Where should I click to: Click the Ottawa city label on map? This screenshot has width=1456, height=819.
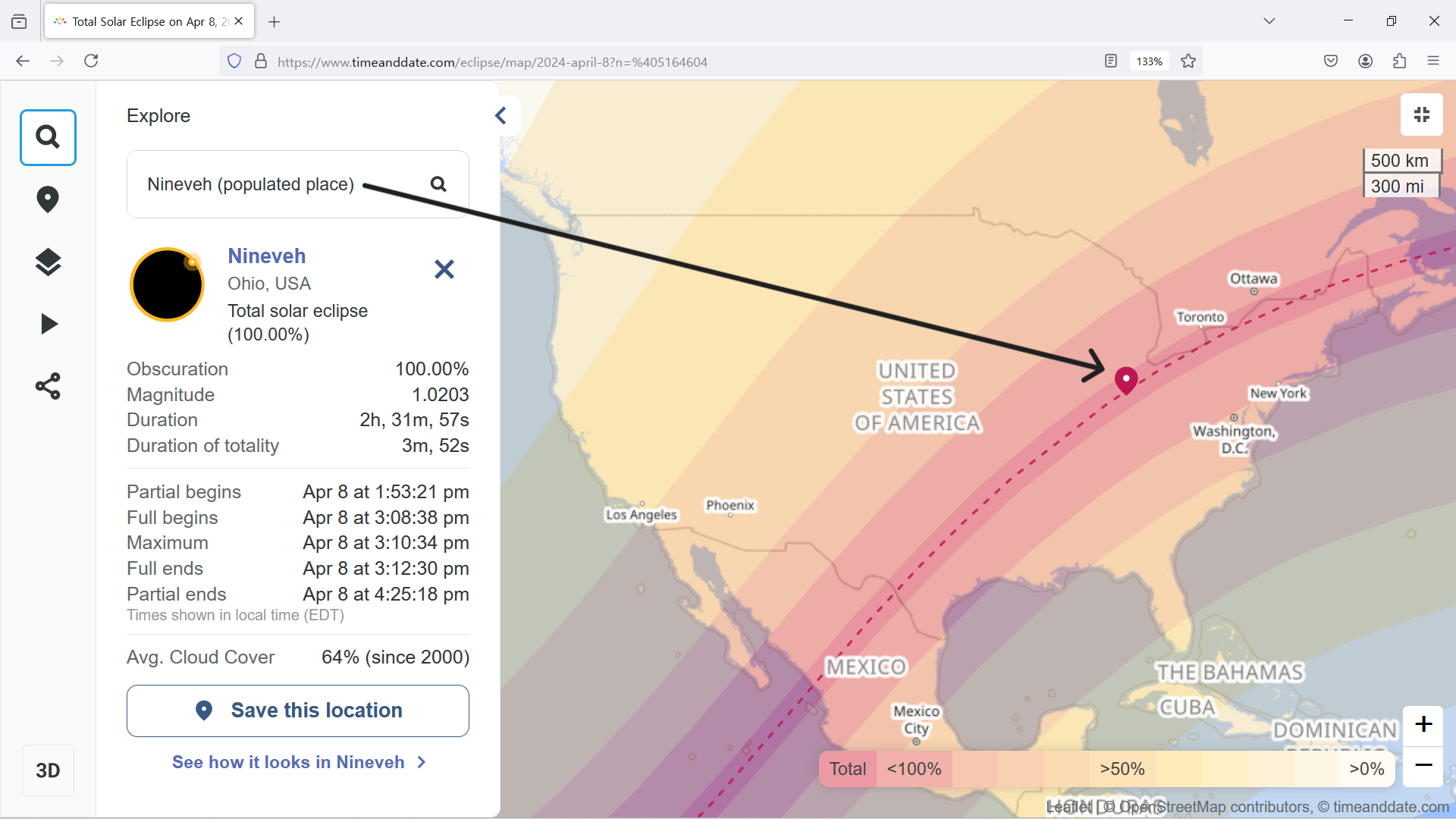point(1254,278)
